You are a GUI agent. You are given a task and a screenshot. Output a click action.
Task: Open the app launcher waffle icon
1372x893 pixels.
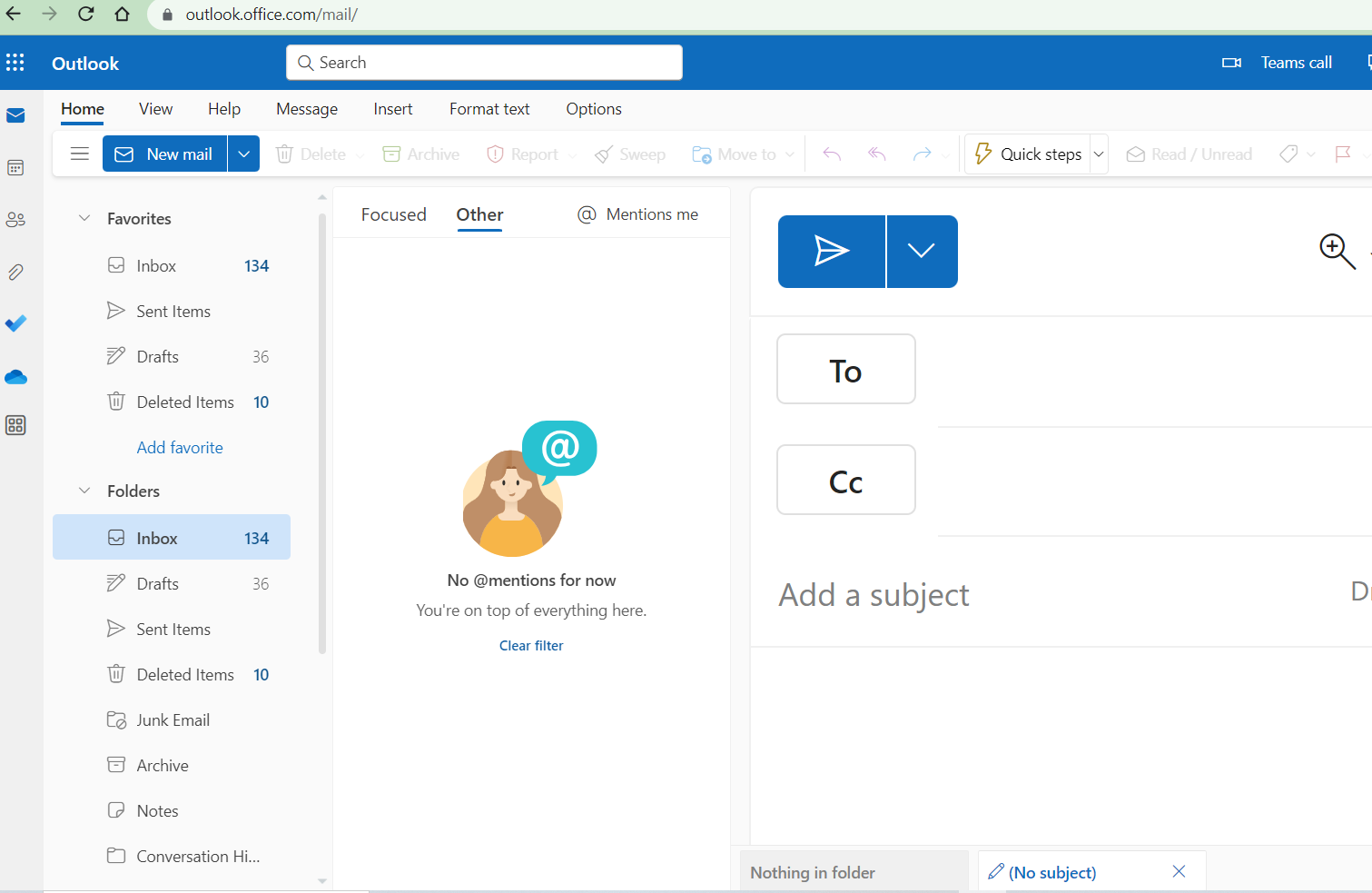[x=15, y=63]
